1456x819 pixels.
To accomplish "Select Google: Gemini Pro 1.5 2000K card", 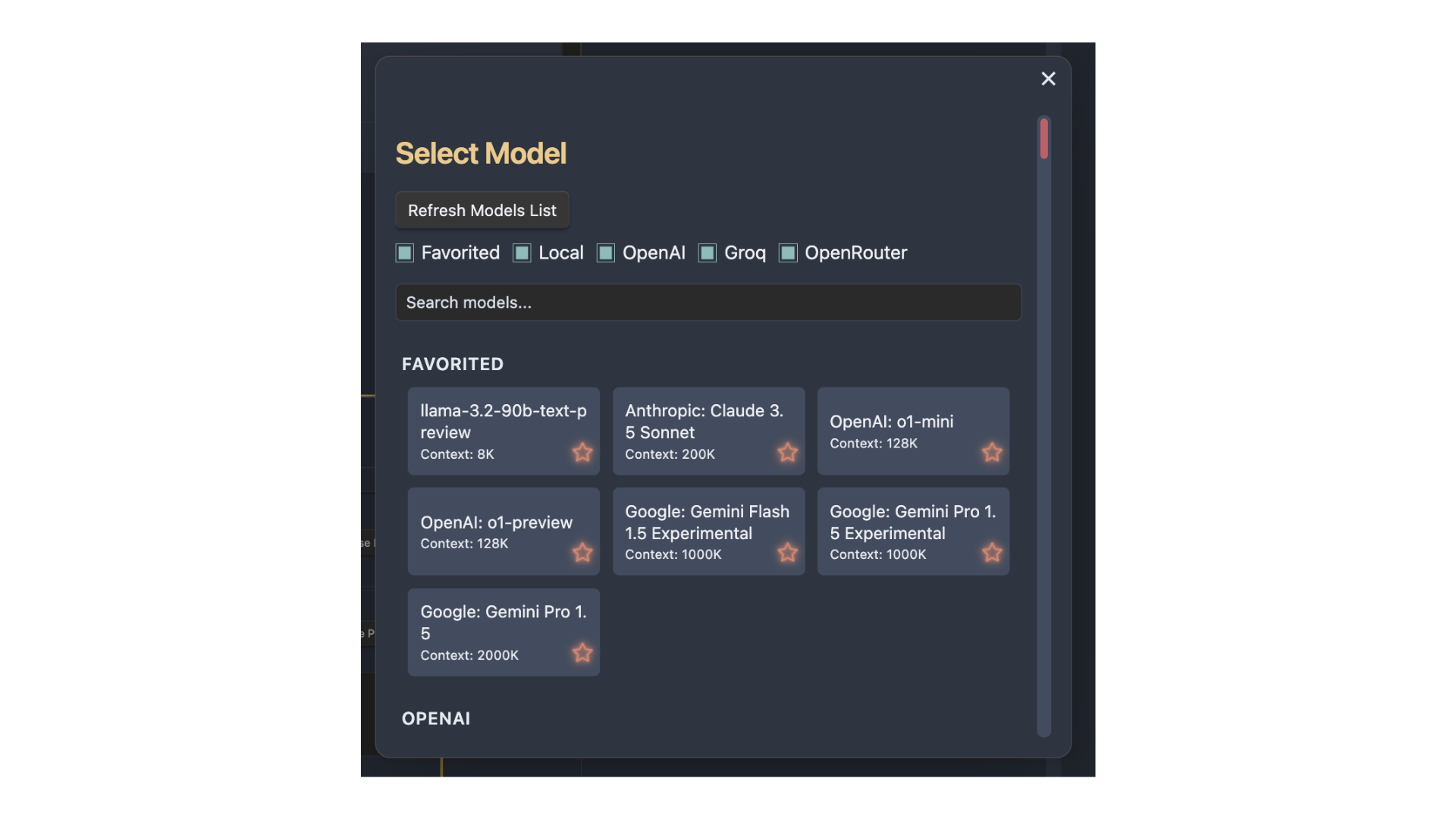I will pos(504,632).
